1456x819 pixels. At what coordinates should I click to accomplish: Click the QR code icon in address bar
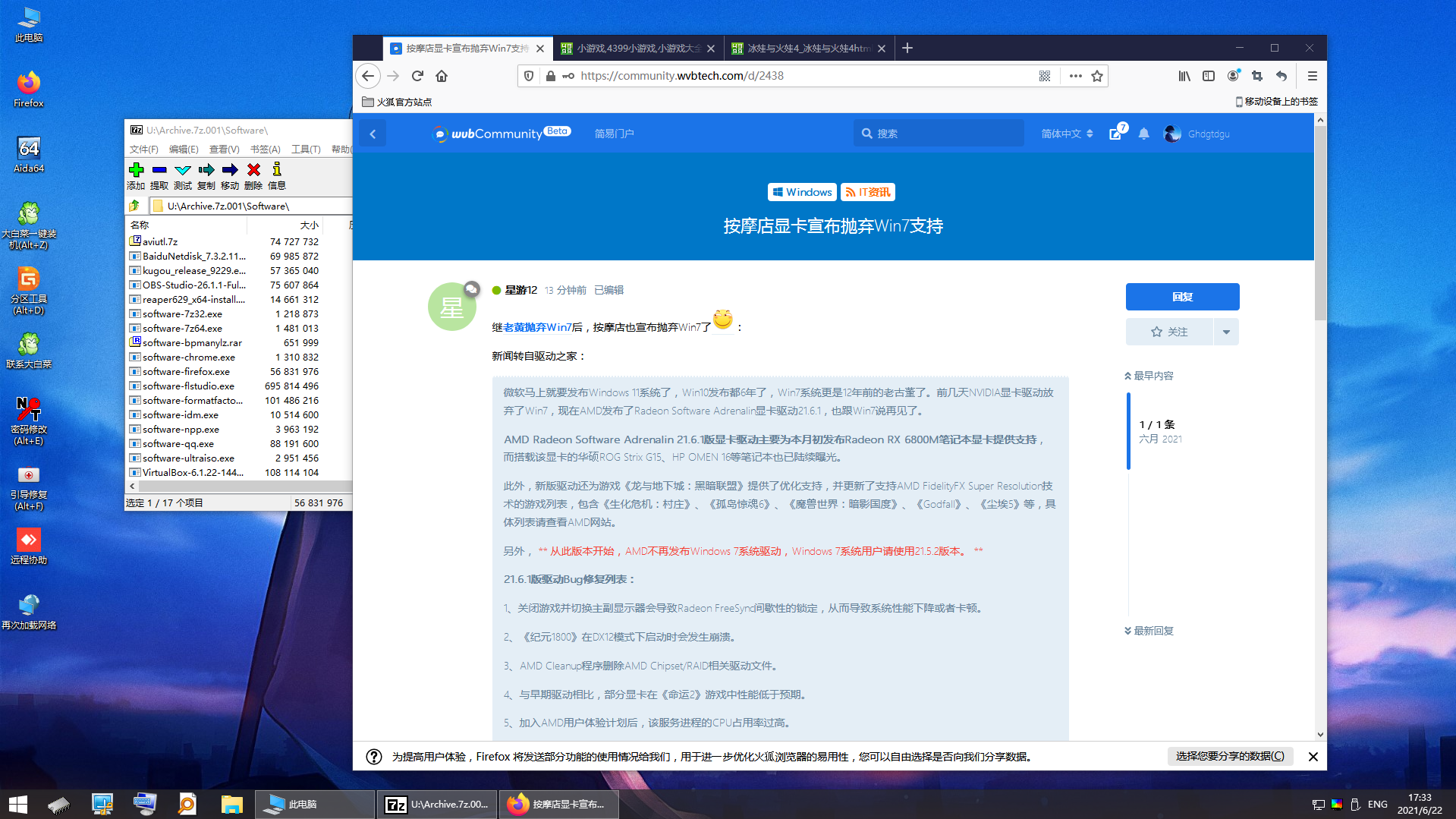click(x=1045, y=76)
